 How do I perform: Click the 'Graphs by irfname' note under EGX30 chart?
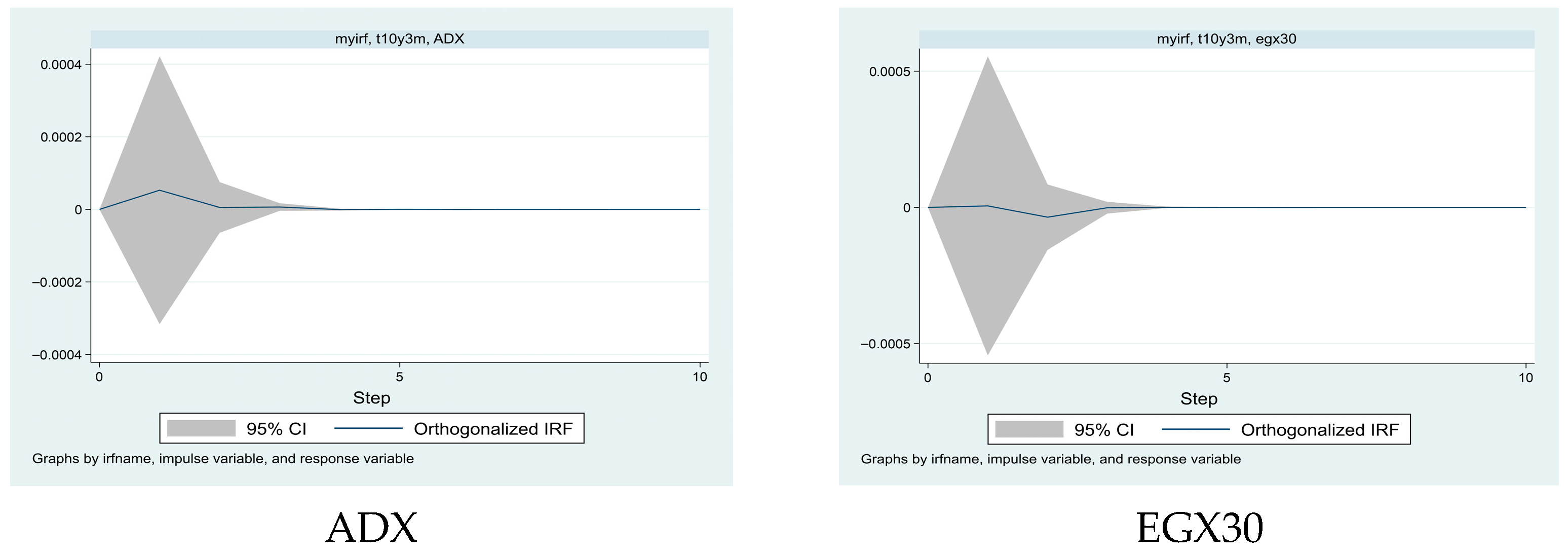click(x=1050, y=459)
